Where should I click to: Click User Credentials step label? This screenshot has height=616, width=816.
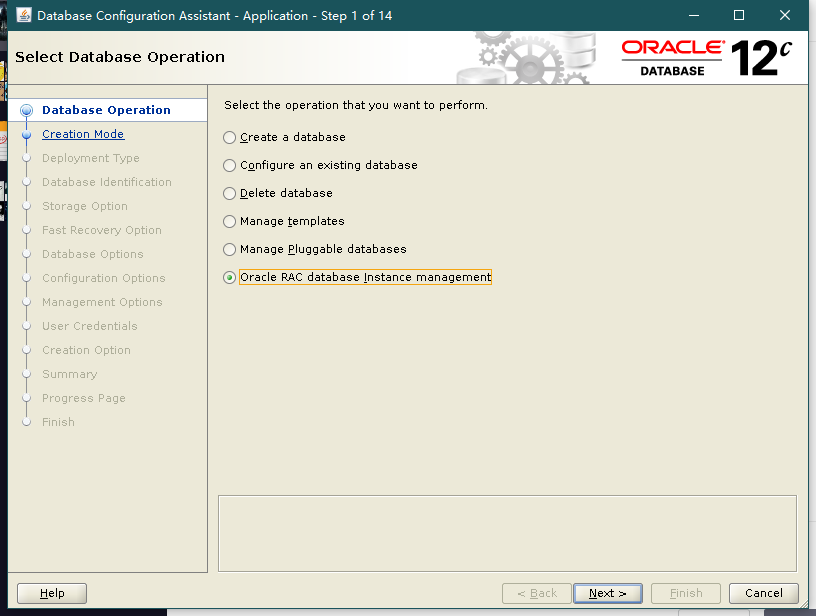90,326
